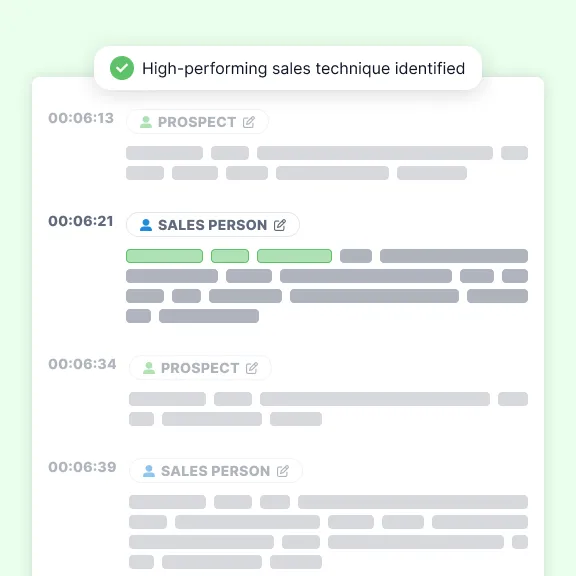Click the blue salesperson avatar at 00:06:39
The width and height of the screenshot is (576, 576).
coord(149,471)
